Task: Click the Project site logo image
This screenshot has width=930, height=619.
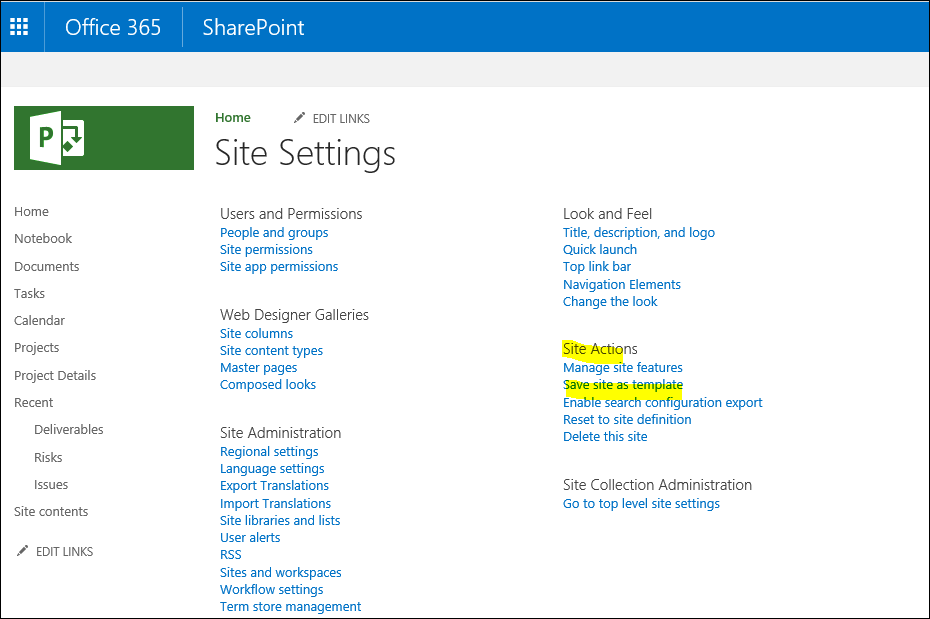Action: click(x=103, y=138)
